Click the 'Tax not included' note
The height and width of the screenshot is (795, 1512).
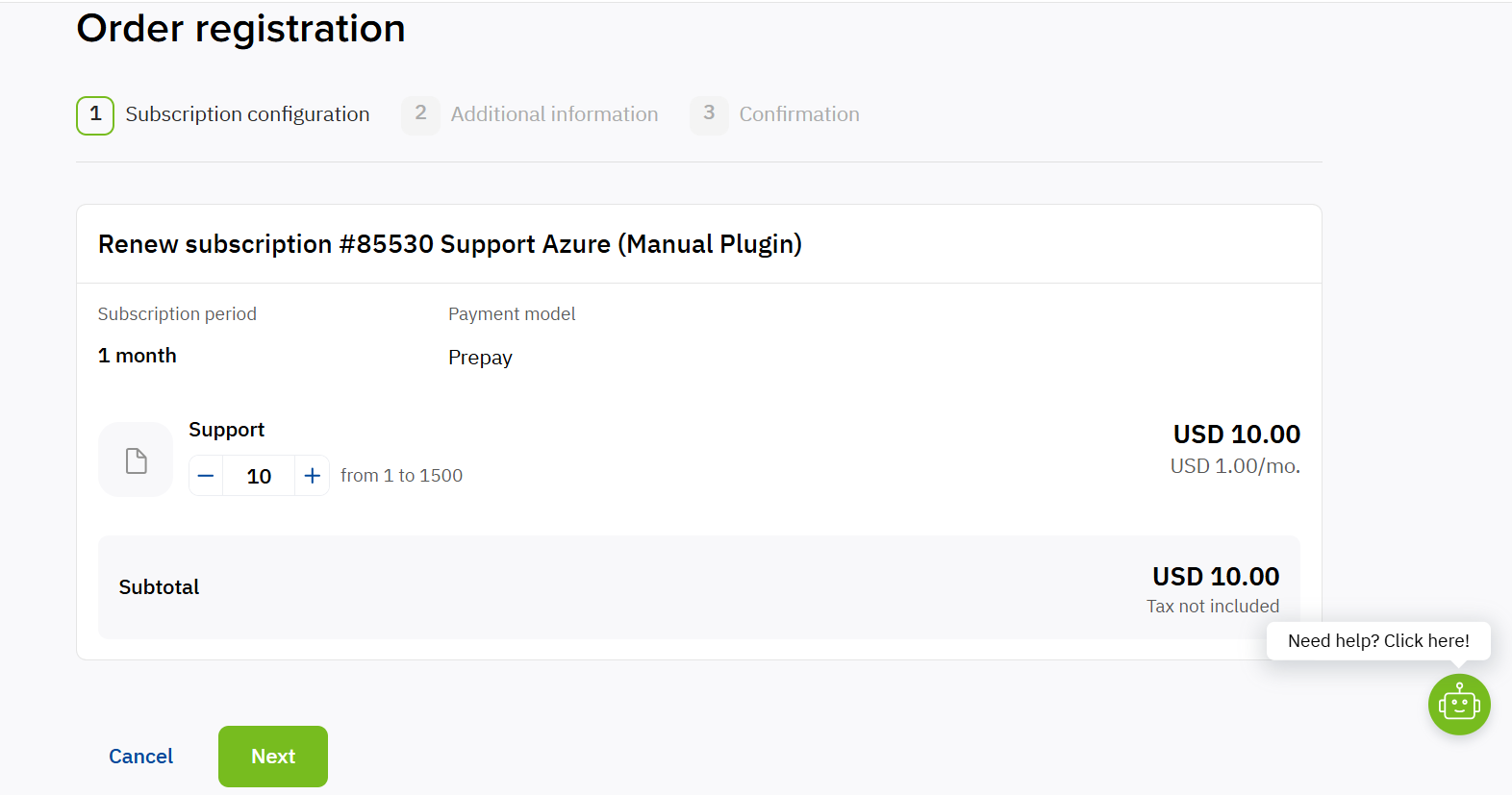pos(1213,607)
